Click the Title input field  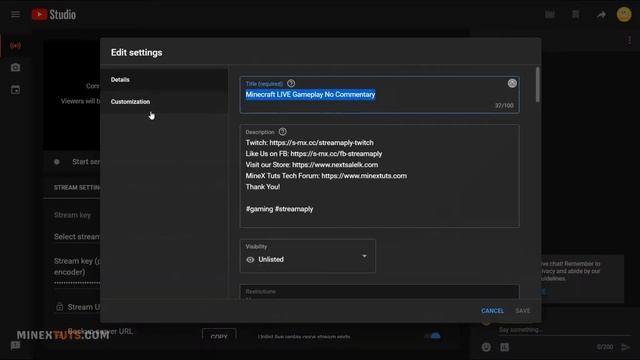(x=380, y=95)
